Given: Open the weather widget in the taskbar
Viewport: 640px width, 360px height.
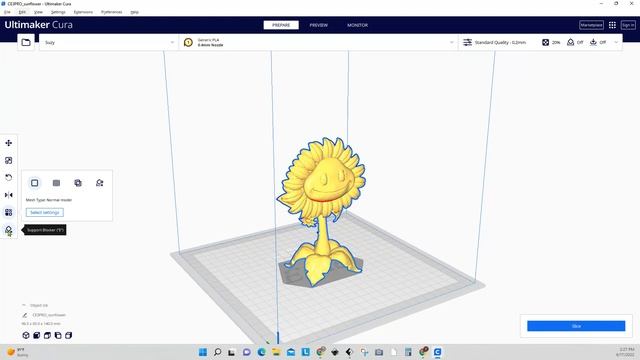Looking at the screenshot, I should pyautogui.click(x=17, y=352).
